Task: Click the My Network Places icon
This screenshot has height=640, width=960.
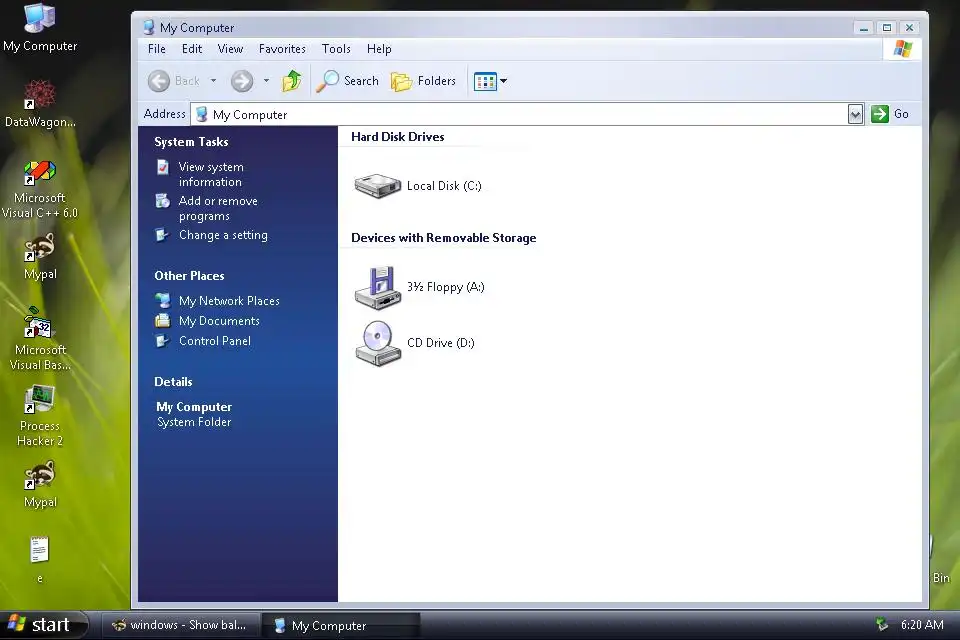Action: [163, 301]
